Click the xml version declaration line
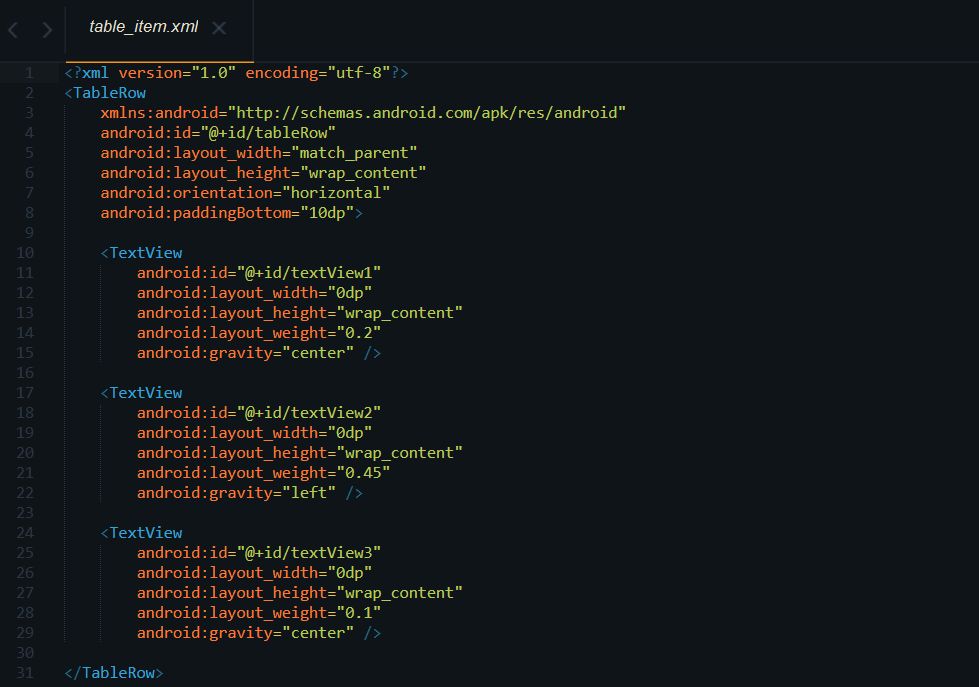This screenshot has width=979, height=687. 236,73
